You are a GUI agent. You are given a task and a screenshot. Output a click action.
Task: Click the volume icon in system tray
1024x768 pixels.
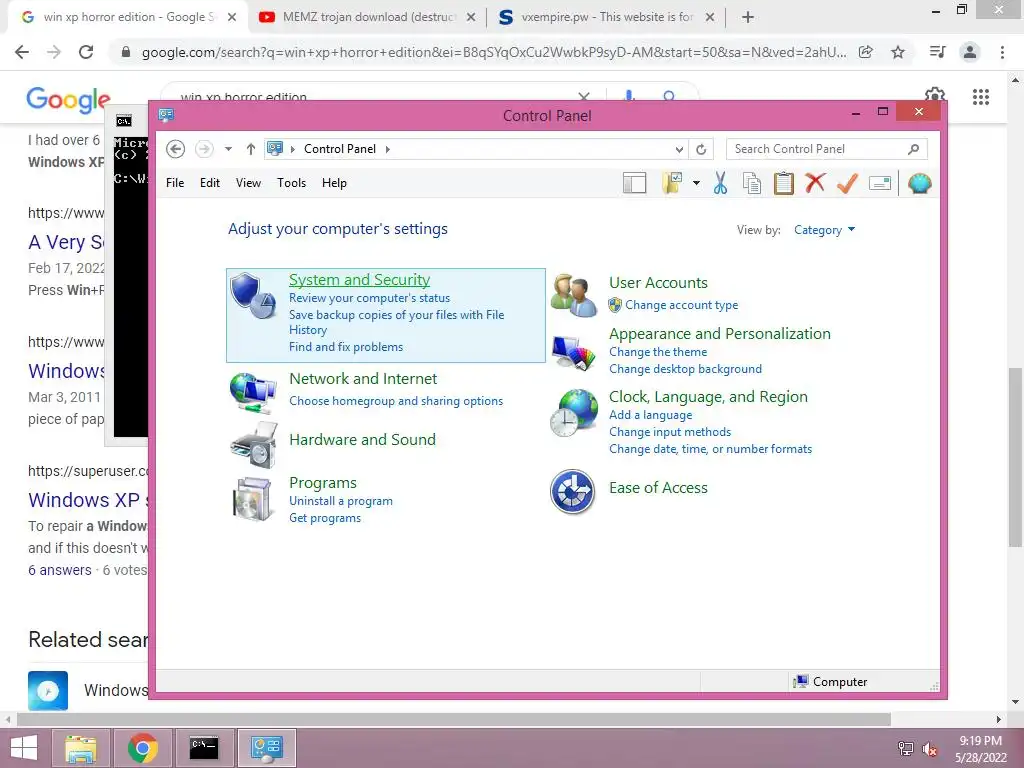coord(930,749)
